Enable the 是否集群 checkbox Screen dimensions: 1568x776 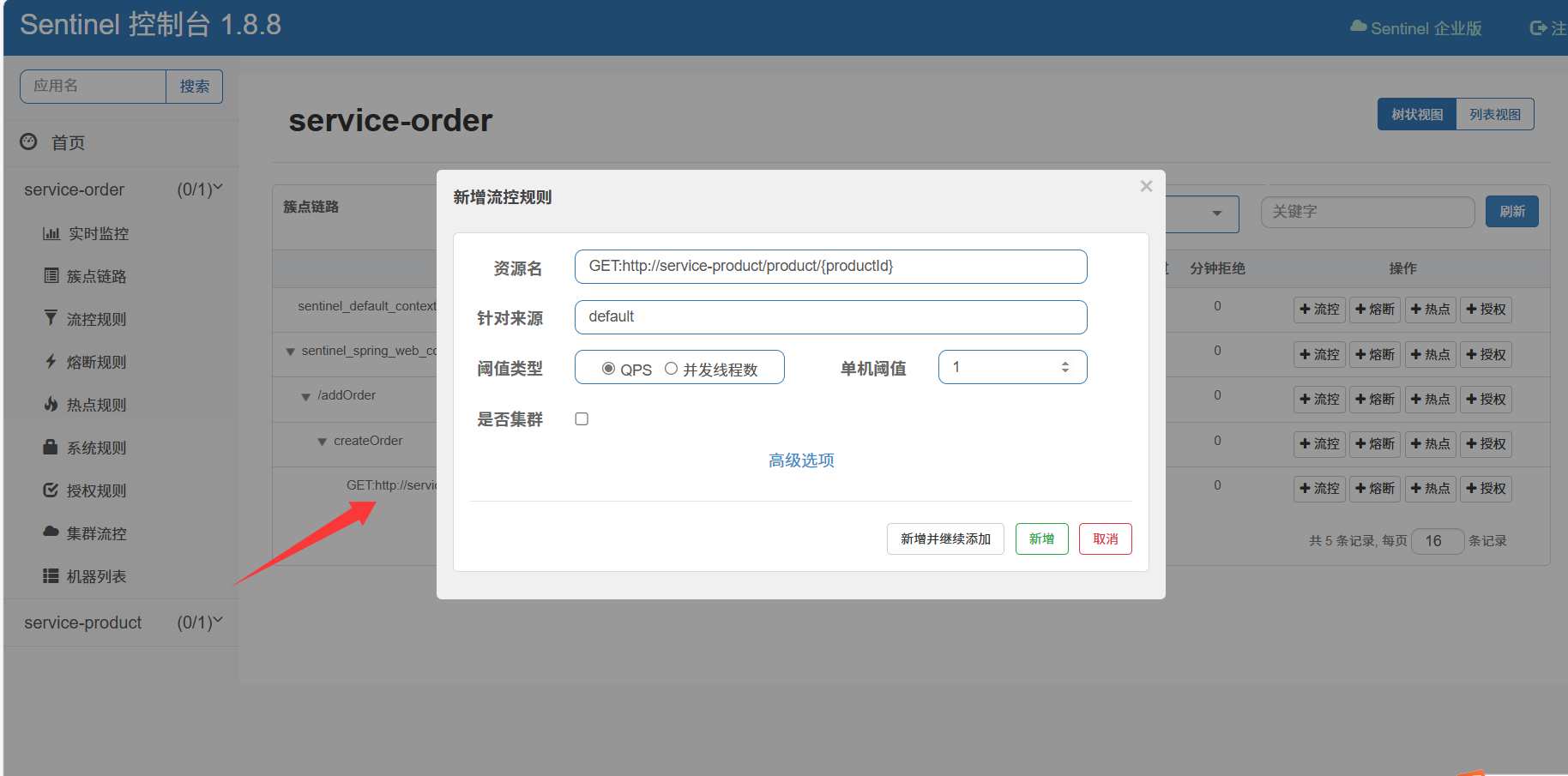(582, 419)
